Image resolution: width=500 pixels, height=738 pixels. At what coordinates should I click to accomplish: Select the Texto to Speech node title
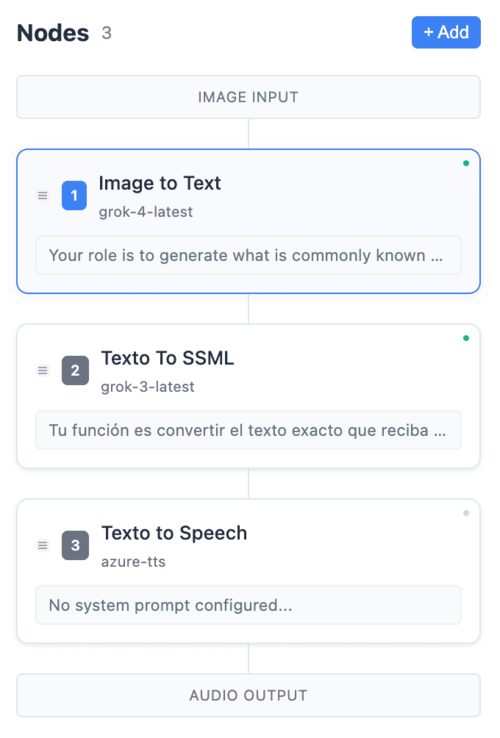(x=174, y=533)
